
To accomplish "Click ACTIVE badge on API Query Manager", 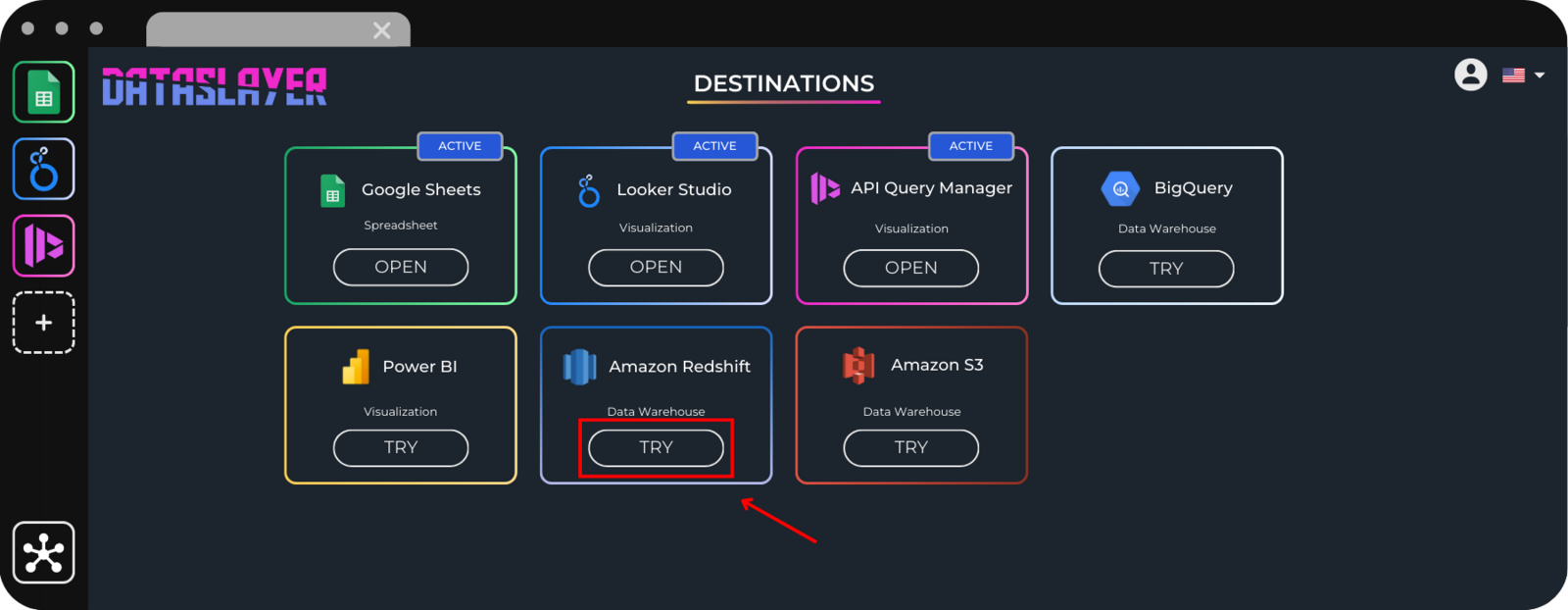I will point(971,146).
